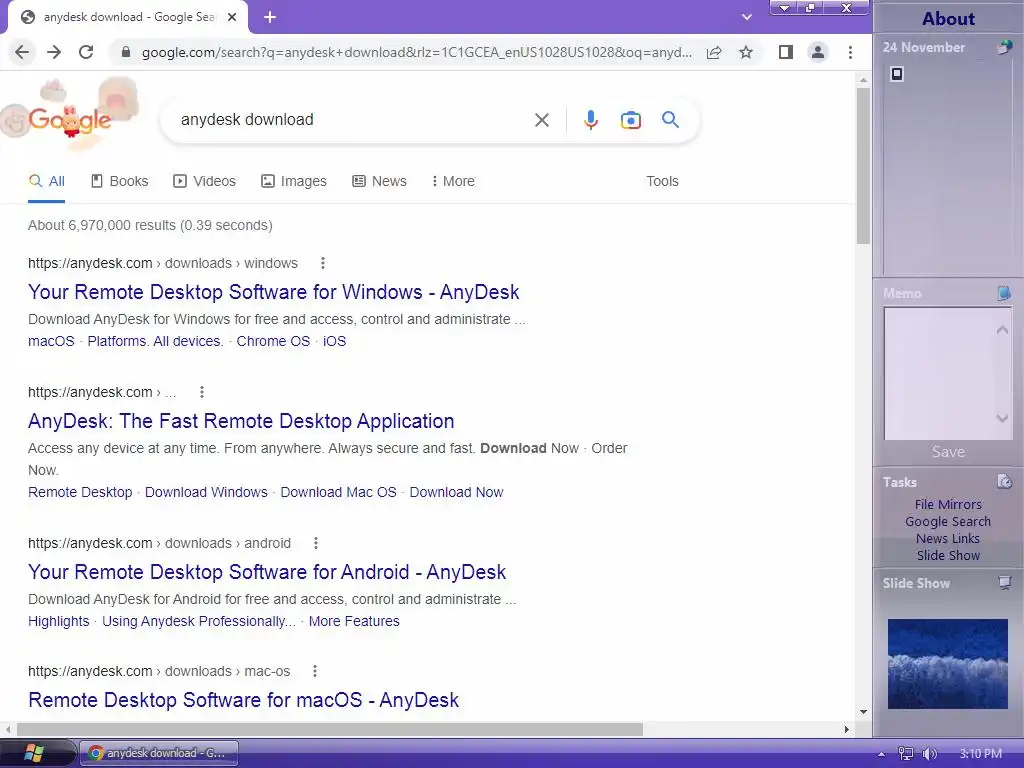
Task: Clear the search box with the X
Action: click(541, 120)
